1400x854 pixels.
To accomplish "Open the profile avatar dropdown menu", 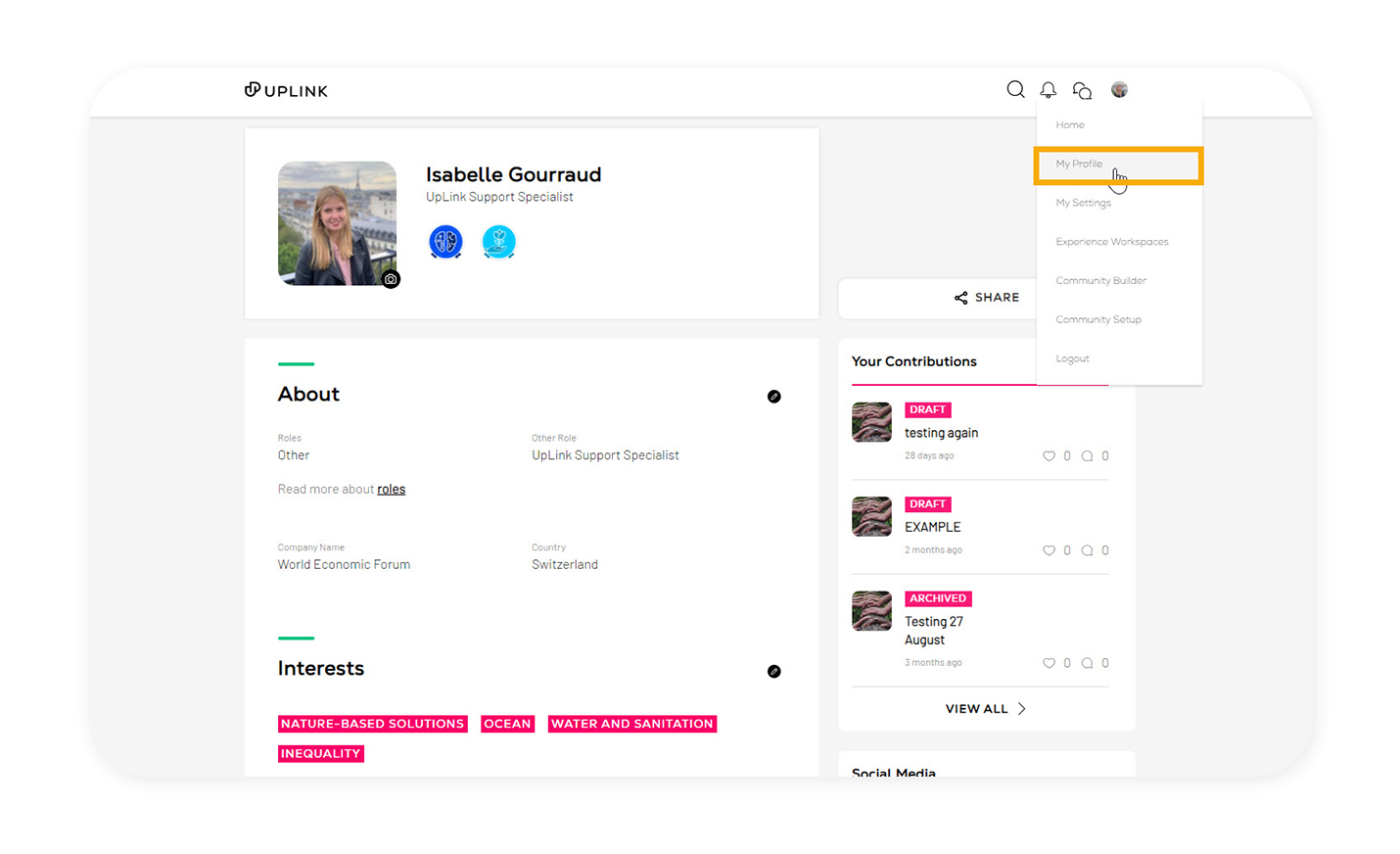I will click(1118, 89).
